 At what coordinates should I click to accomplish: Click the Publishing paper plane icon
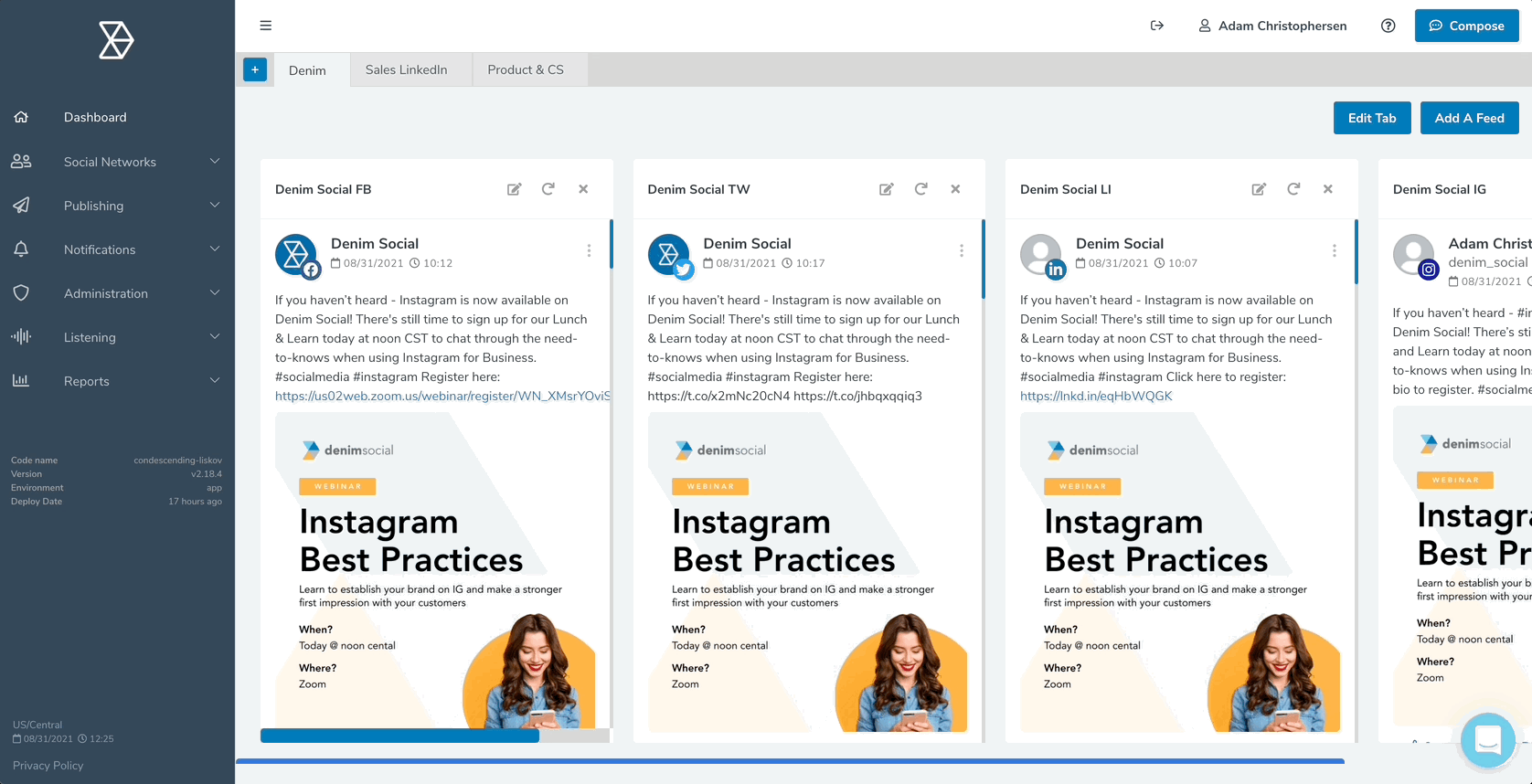(21, 206)
